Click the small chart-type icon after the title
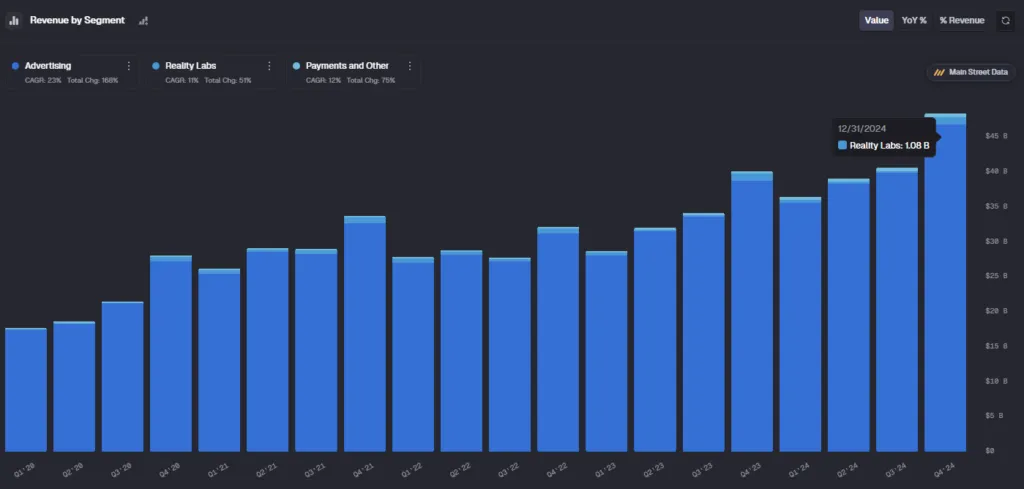The height and width of the screenshot is (489, 1024). pos(143,21)
